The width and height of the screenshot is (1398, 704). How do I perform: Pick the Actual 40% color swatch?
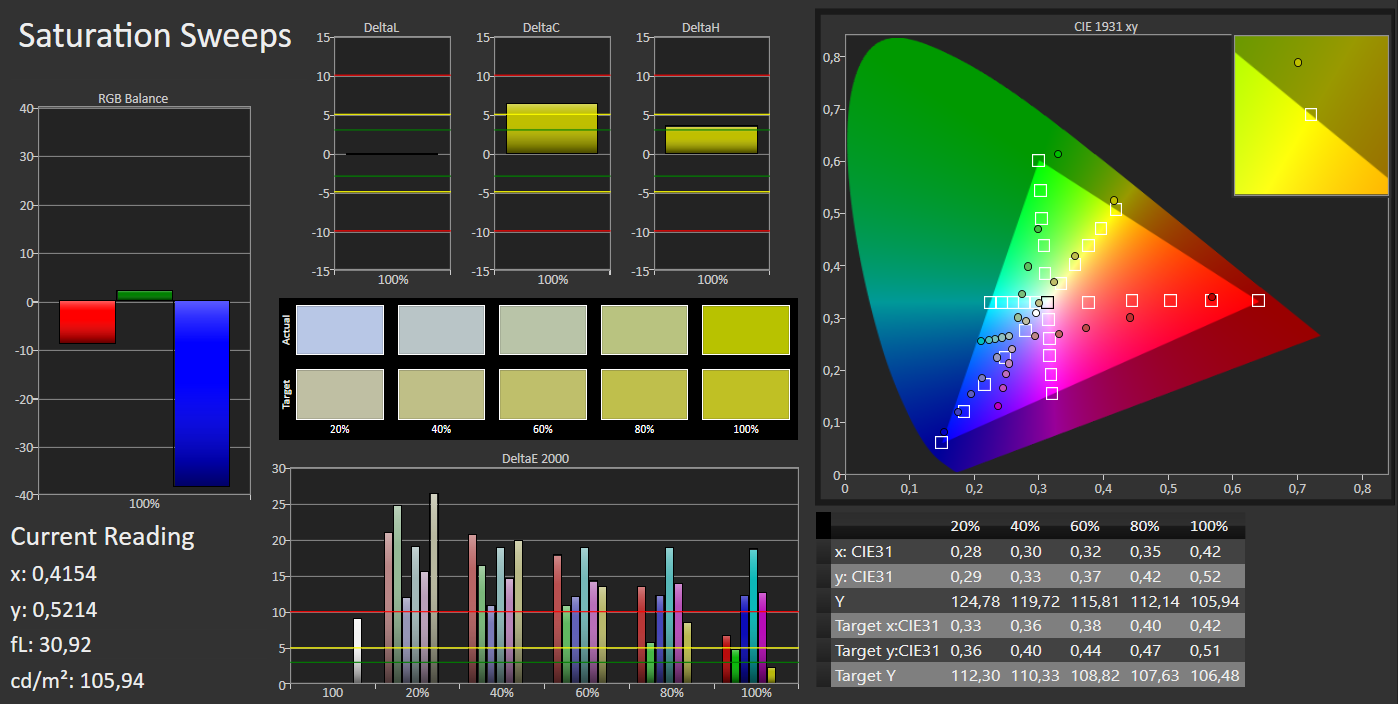[441, 330]
